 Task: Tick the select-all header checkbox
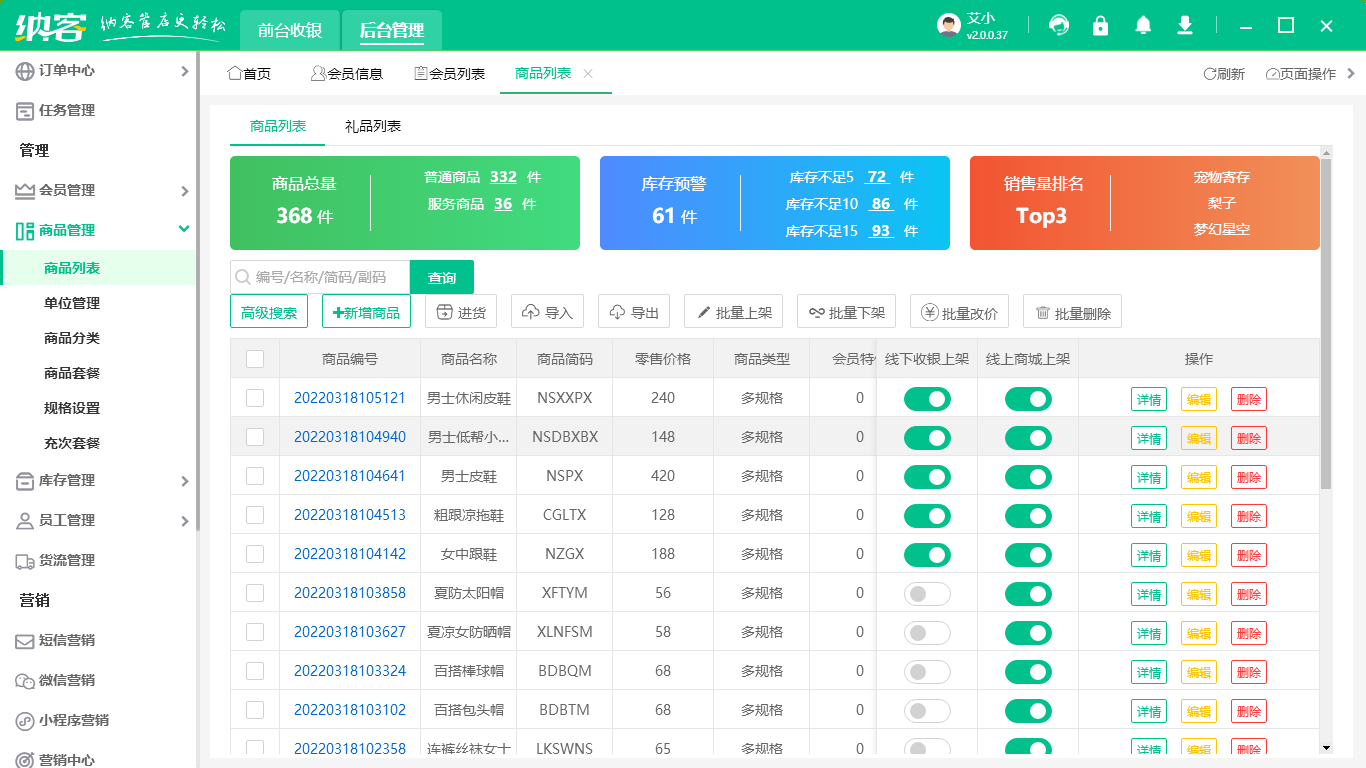pos(255,359)
